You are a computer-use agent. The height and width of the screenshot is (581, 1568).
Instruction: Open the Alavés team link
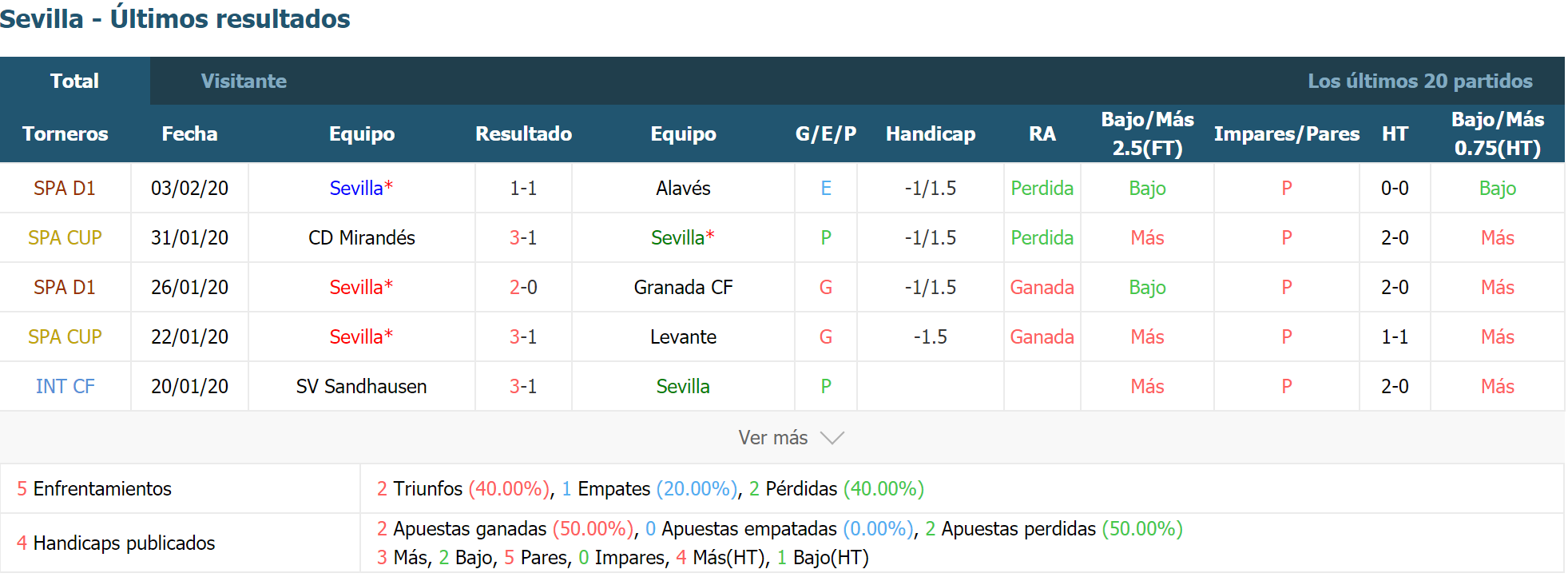pos(683,188)
